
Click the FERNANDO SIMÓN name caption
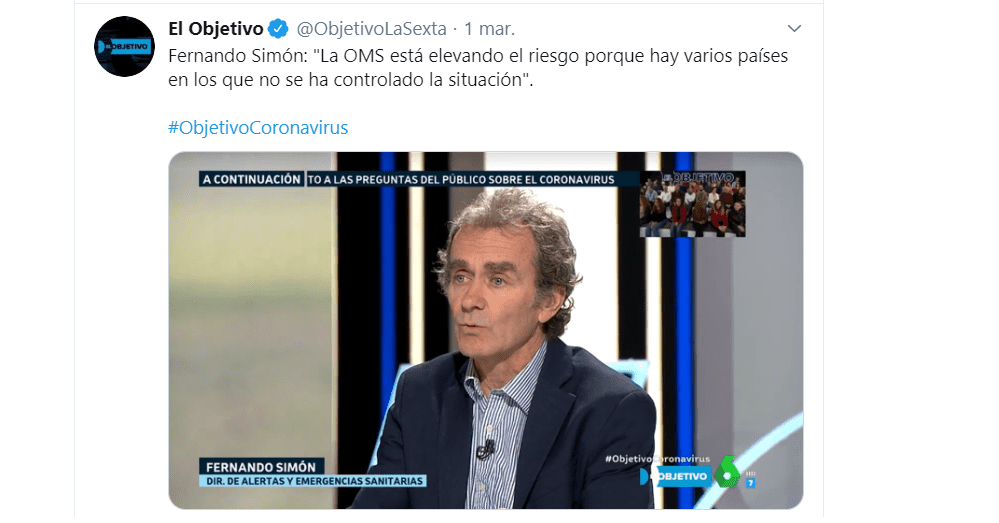coord(261,467)
